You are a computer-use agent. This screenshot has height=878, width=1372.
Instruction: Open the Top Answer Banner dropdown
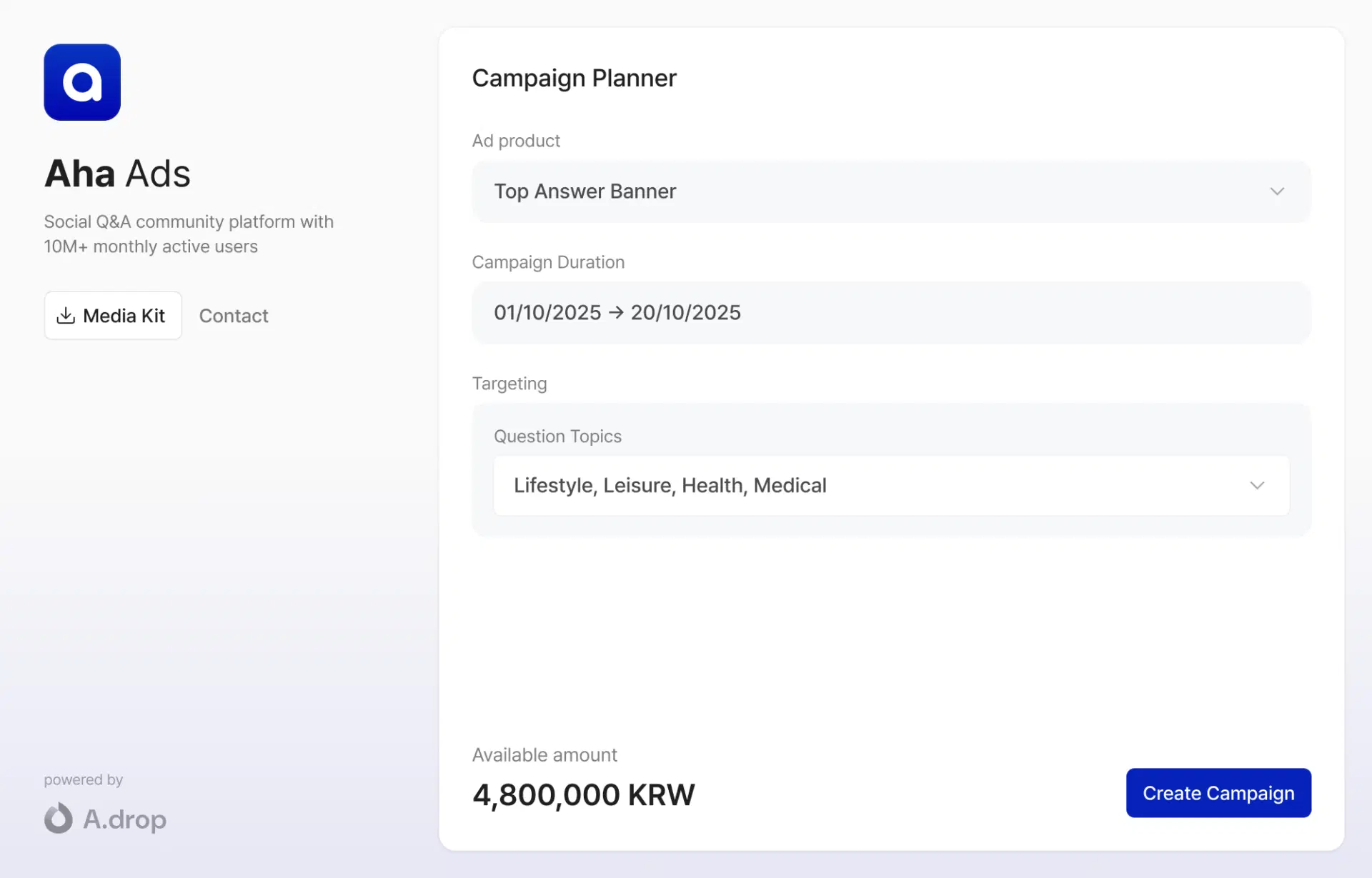891,191
